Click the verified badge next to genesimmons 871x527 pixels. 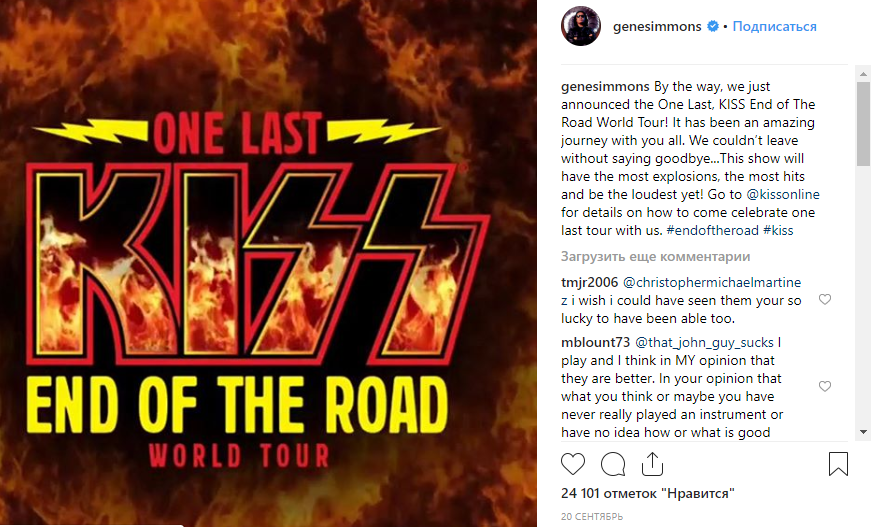[x=713, y=27]
